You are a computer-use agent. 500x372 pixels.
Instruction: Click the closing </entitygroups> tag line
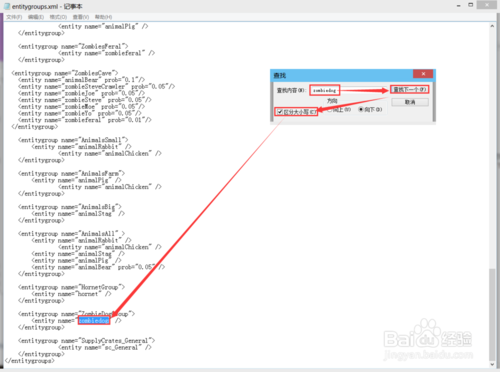(30, 361)
